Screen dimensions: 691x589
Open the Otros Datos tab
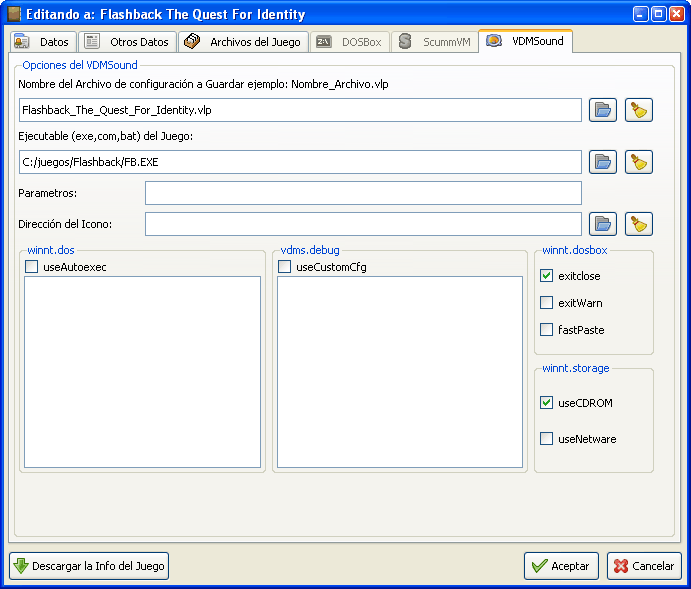coord(127,42)
